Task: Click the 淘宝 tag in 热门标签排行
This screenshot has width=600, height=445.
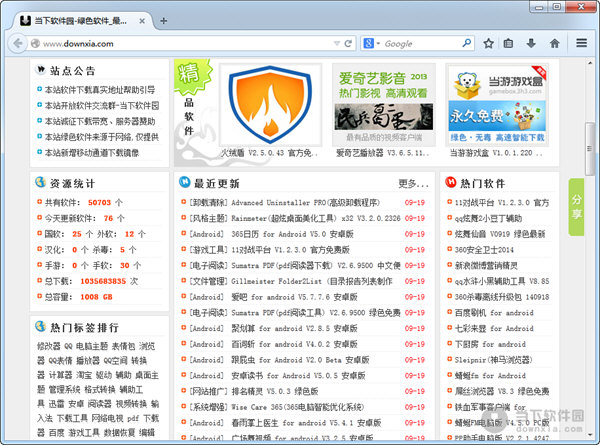Action: point(84,375)
